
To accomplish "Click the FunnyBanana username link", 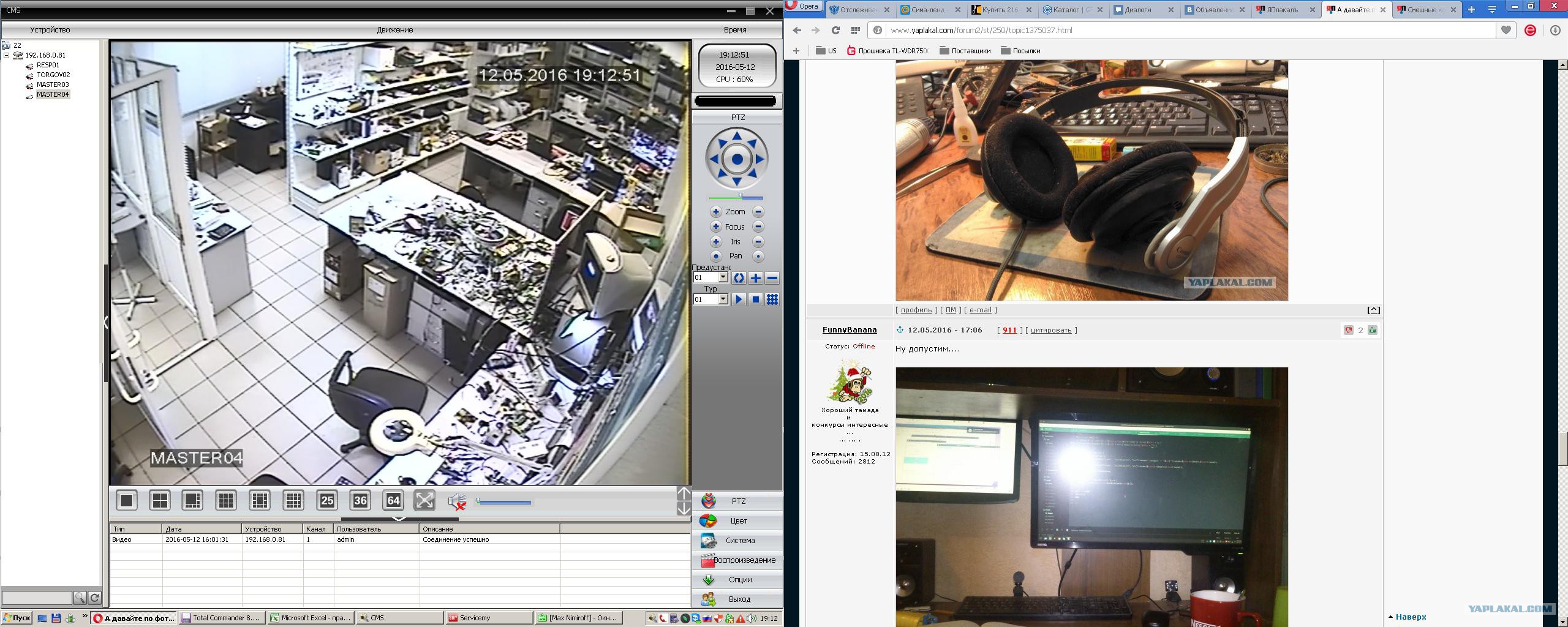I will 849,330.
